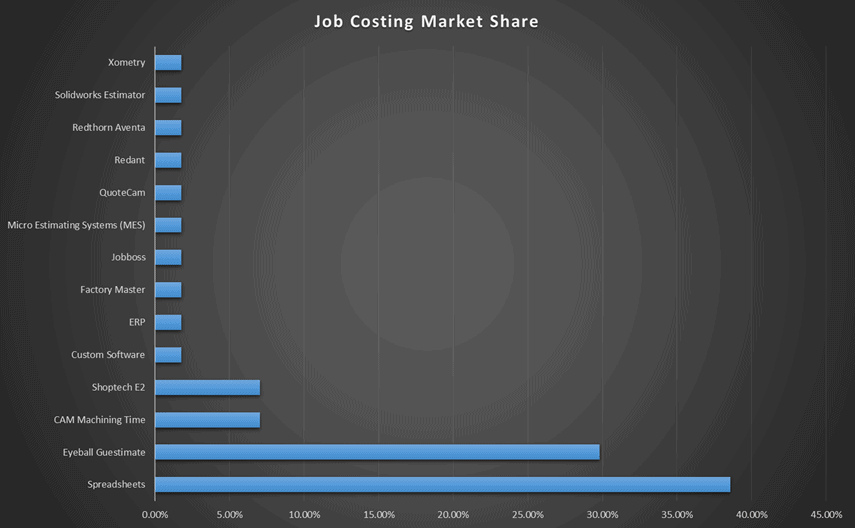Click the chart title Job Costing Market Share
This screenshot has height=528, width=855.
(426, 22)
